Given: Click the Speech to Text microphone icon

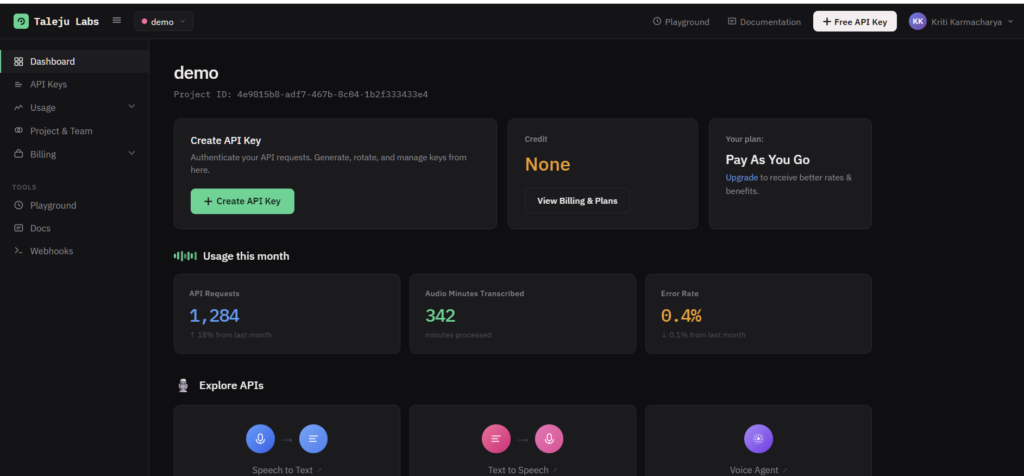Looking at the screenshot, I should (260, 438).
